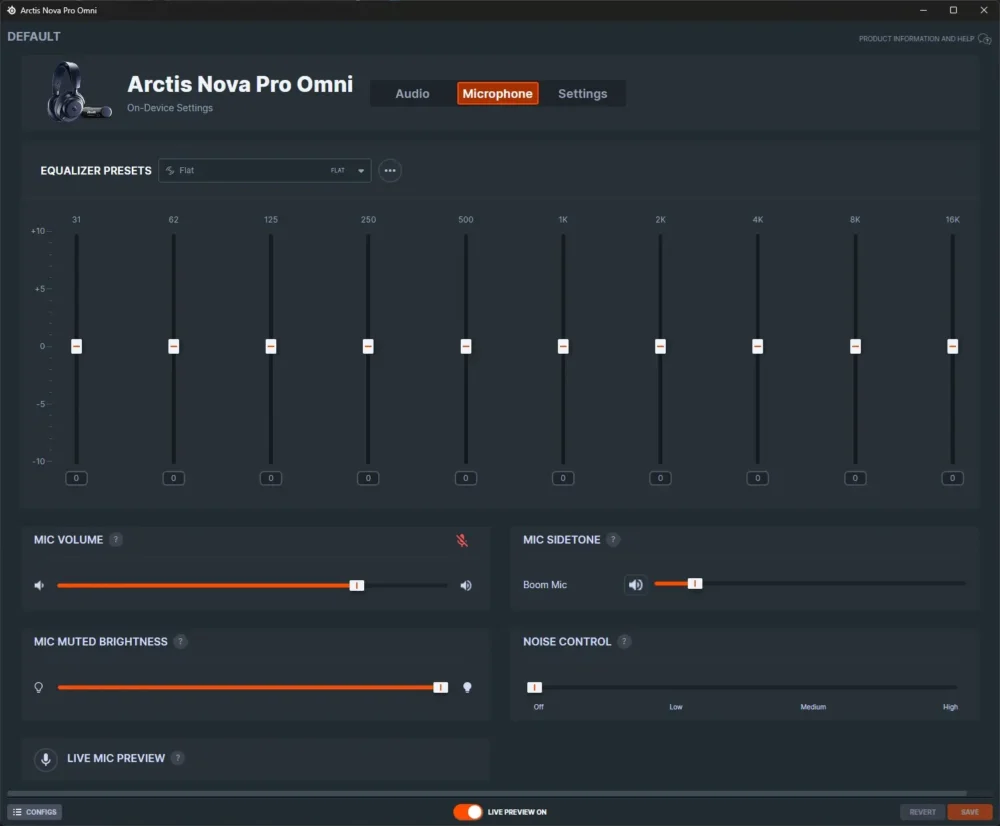
Task: Click the 500 Hz equalizer slider handle
Action: tap(466, 346)
